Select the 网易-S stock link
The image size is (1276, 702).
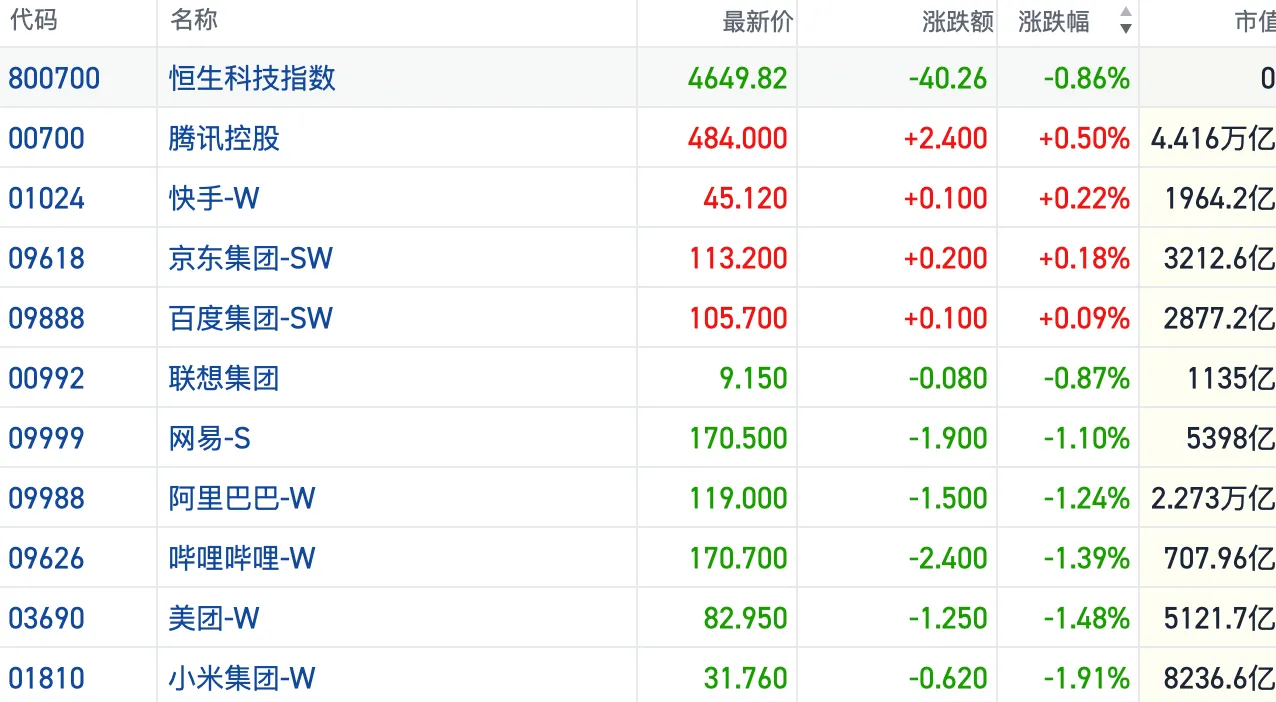[209, 438]
